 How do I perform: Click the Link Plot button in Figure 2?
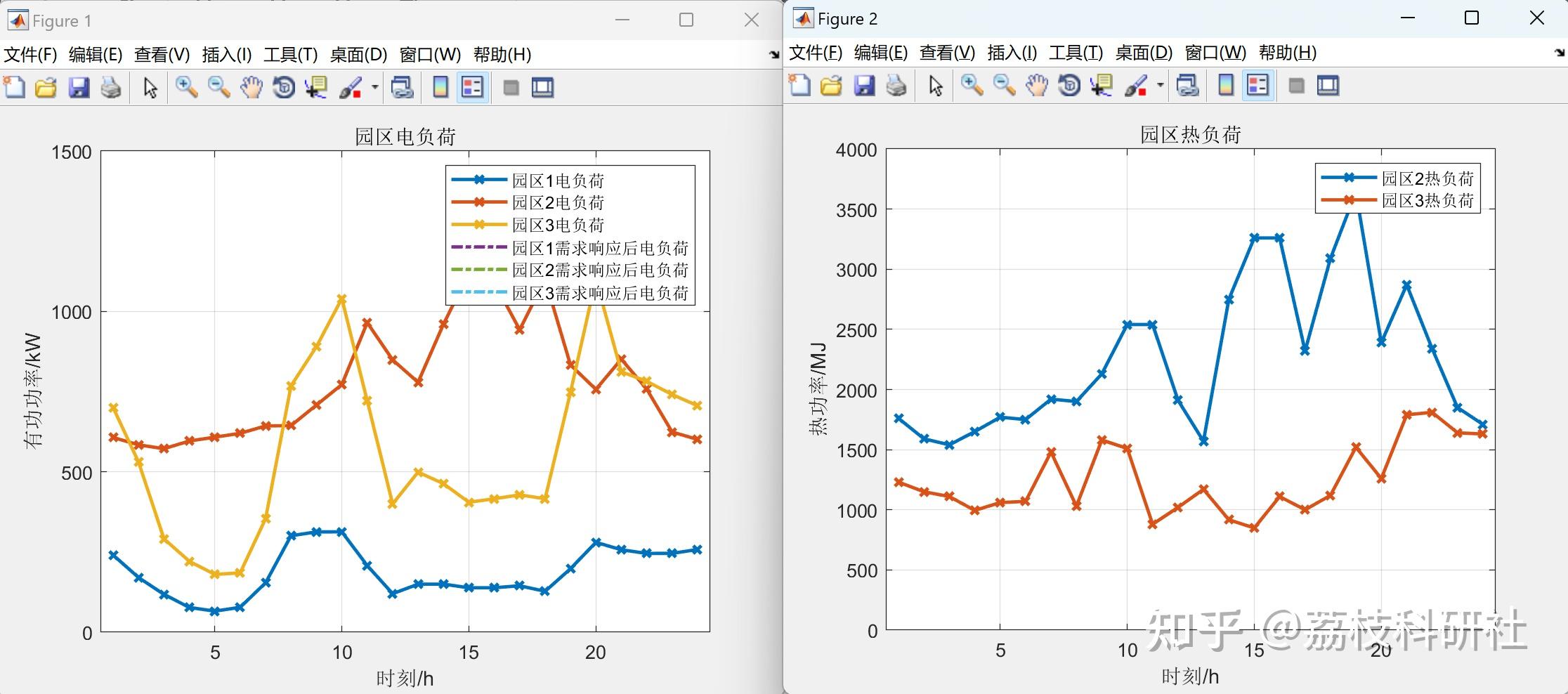coord(1187,85)
